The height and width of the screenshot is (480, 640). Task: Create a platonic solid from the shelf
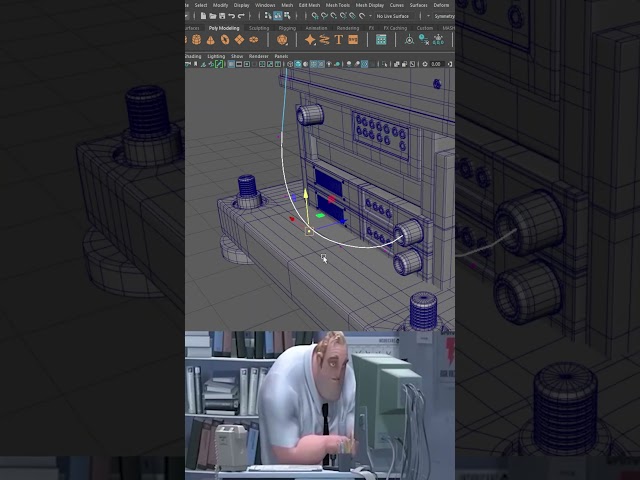(x=282, y=40)
